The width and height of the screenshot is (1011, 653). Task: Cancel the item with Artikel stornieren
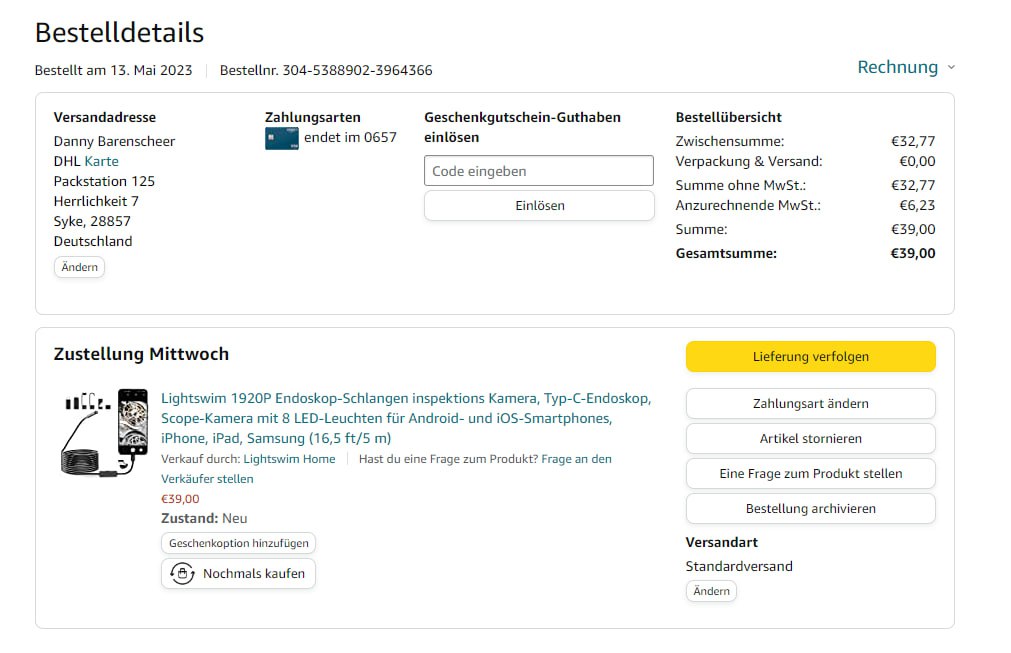tap(810, 439)
